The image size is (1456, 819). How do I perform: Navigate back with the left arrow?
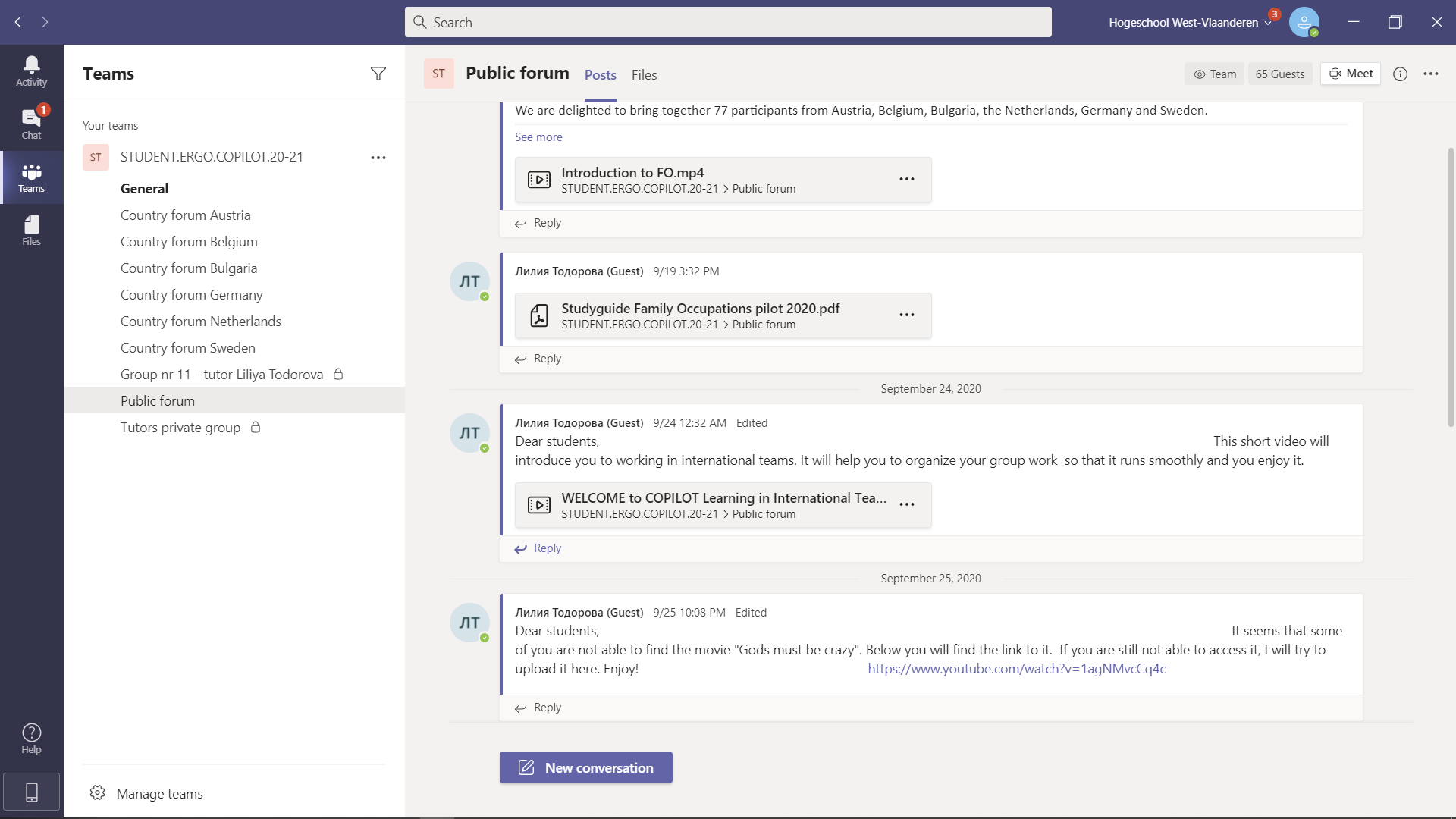[18, 22]
